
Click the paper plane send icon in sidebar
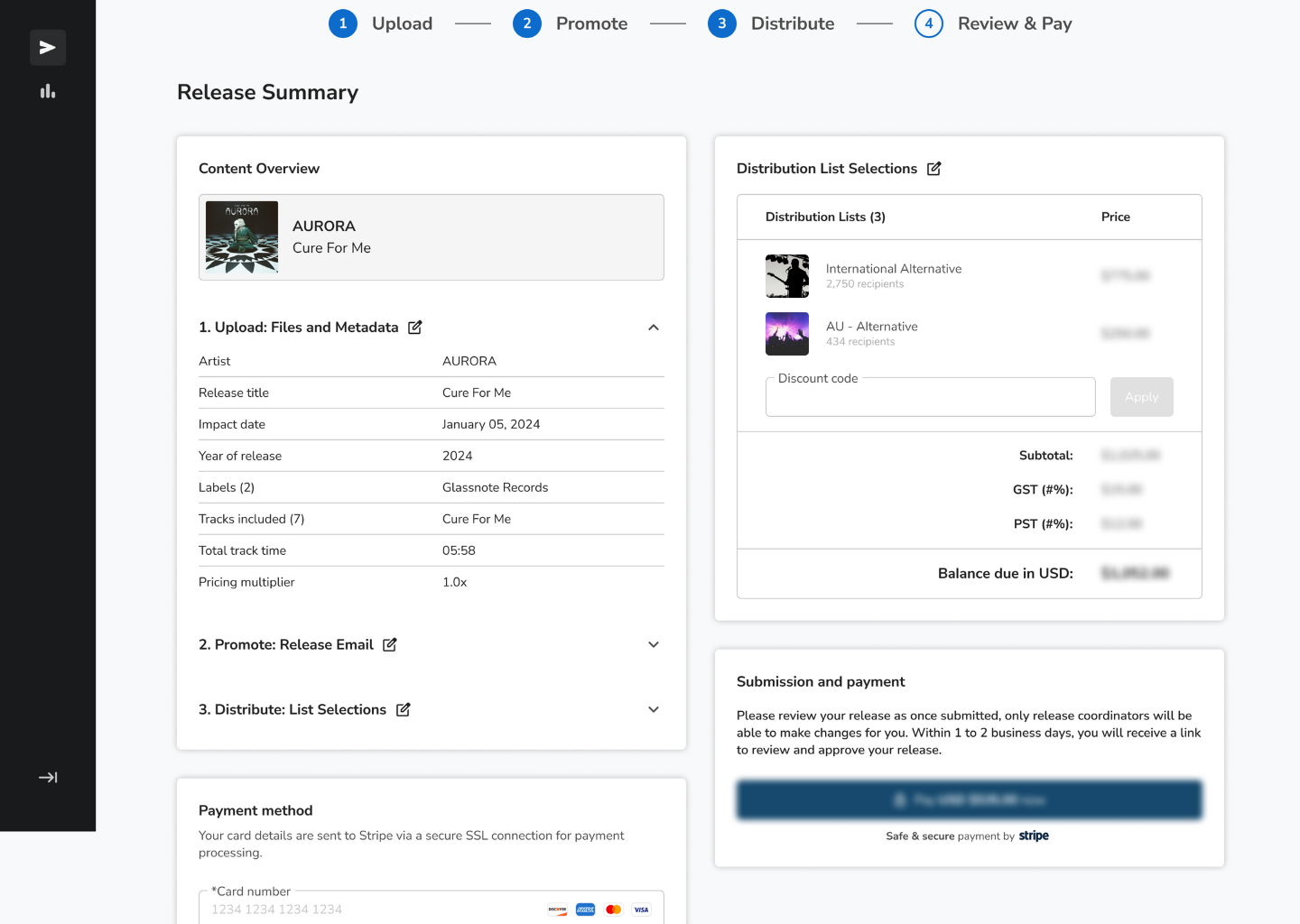(48, 48)
